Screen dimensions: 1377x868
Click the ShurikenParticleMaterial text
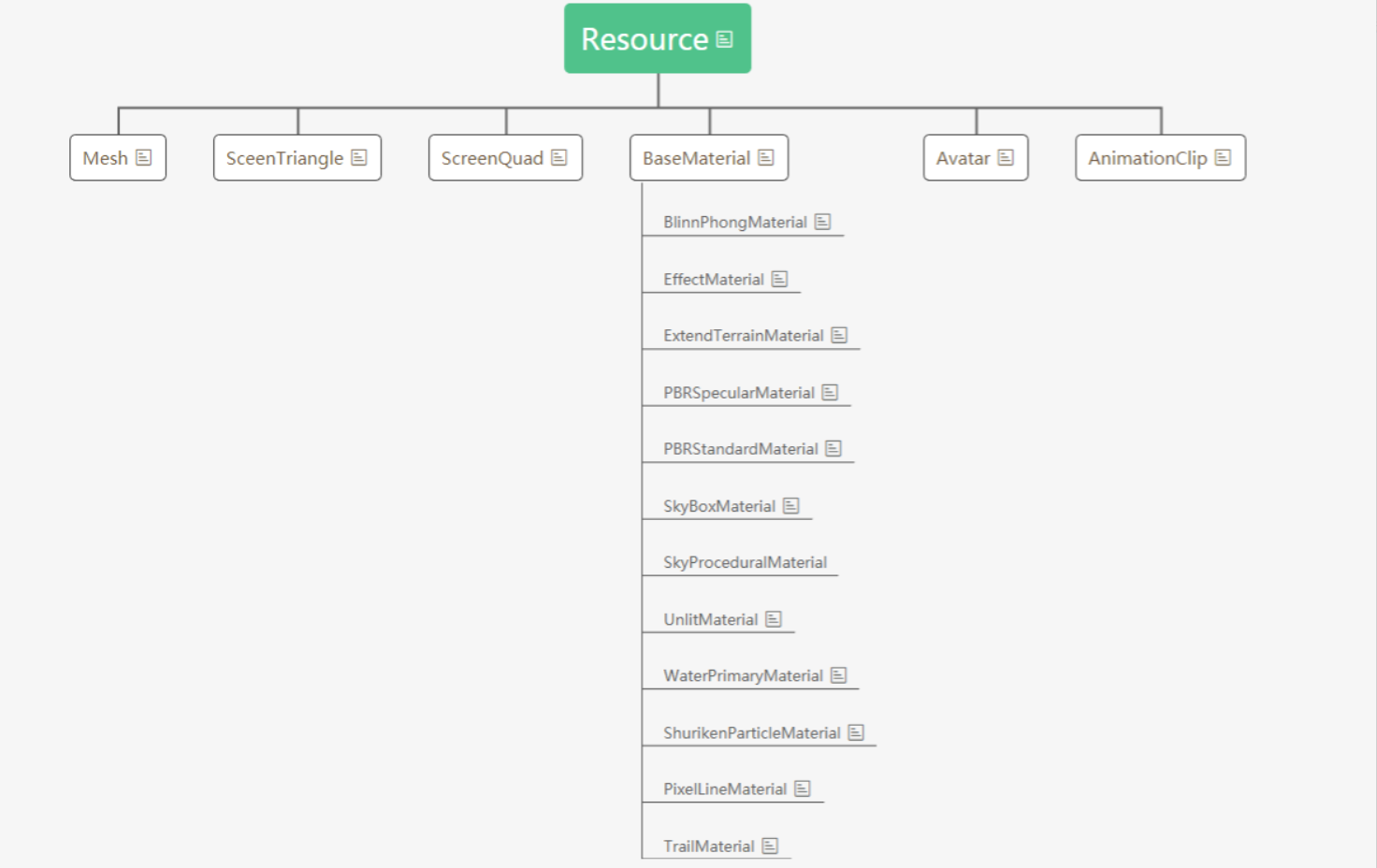[x=751, y=732]
